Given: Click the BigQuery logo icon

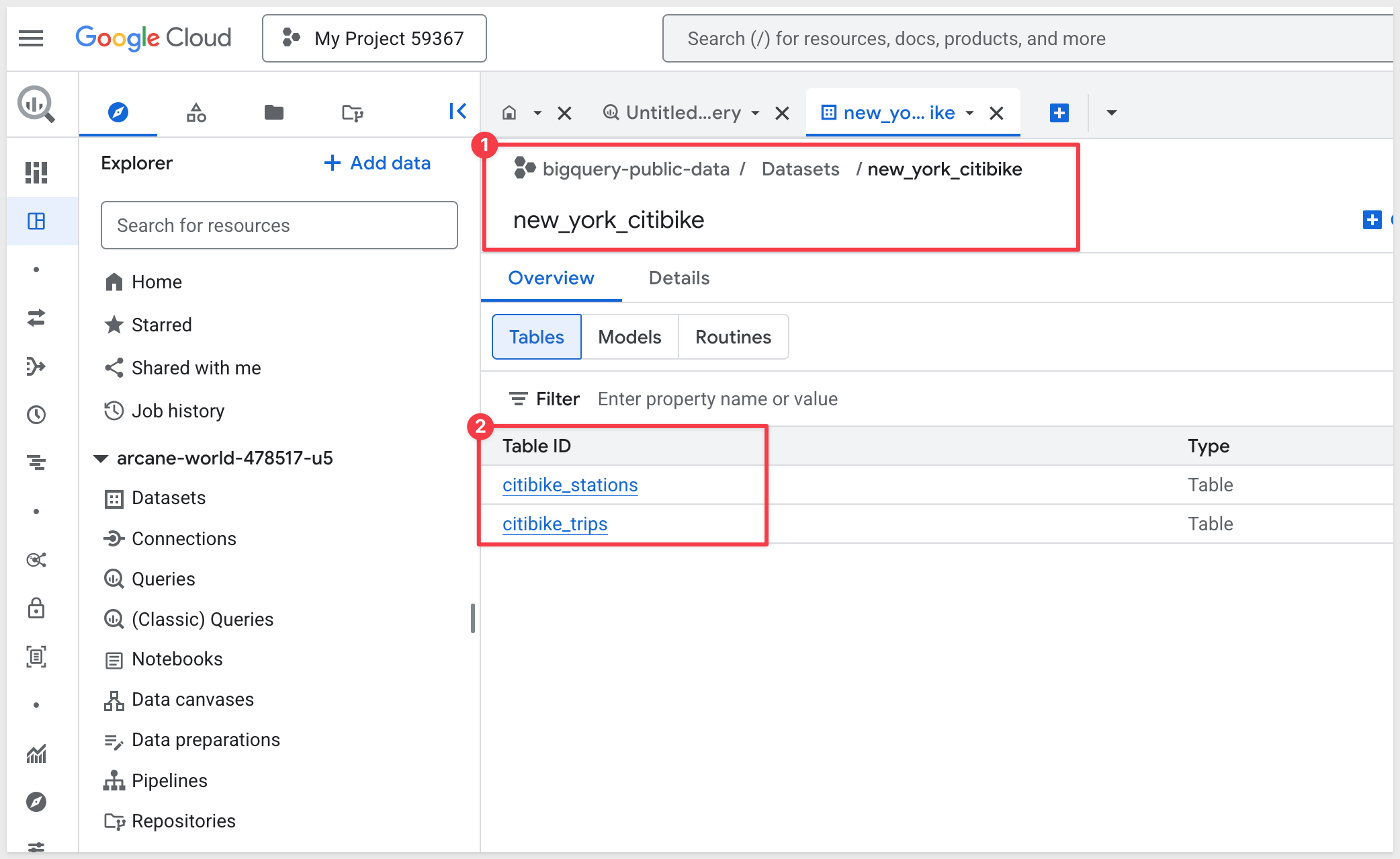Looking at the screenshot, I should (36, 104).
